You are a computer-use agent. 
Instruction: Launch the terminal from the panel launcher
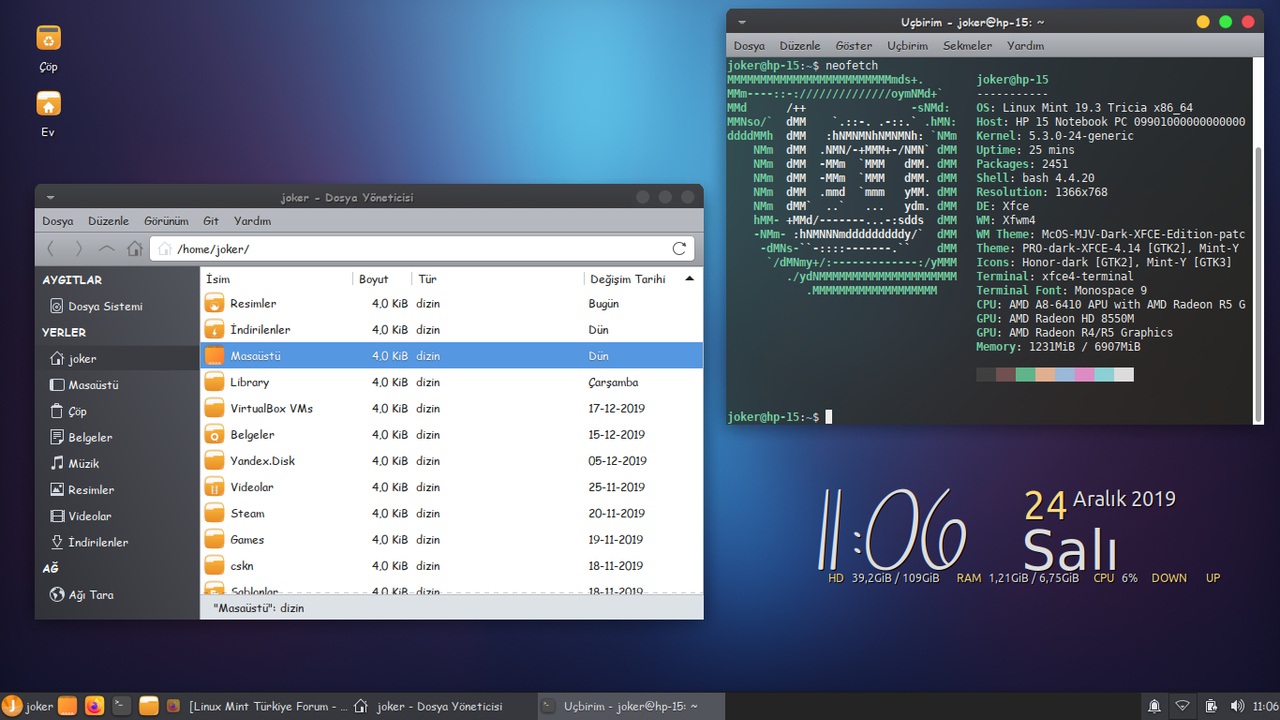(121, 706)
